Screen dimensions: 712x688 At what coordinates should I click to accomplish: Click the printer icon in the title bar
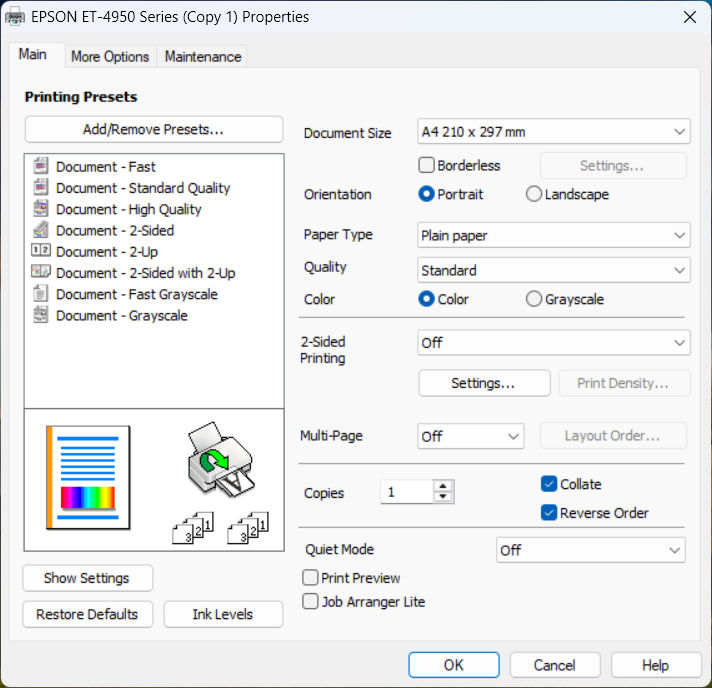(x=15, y=17)
